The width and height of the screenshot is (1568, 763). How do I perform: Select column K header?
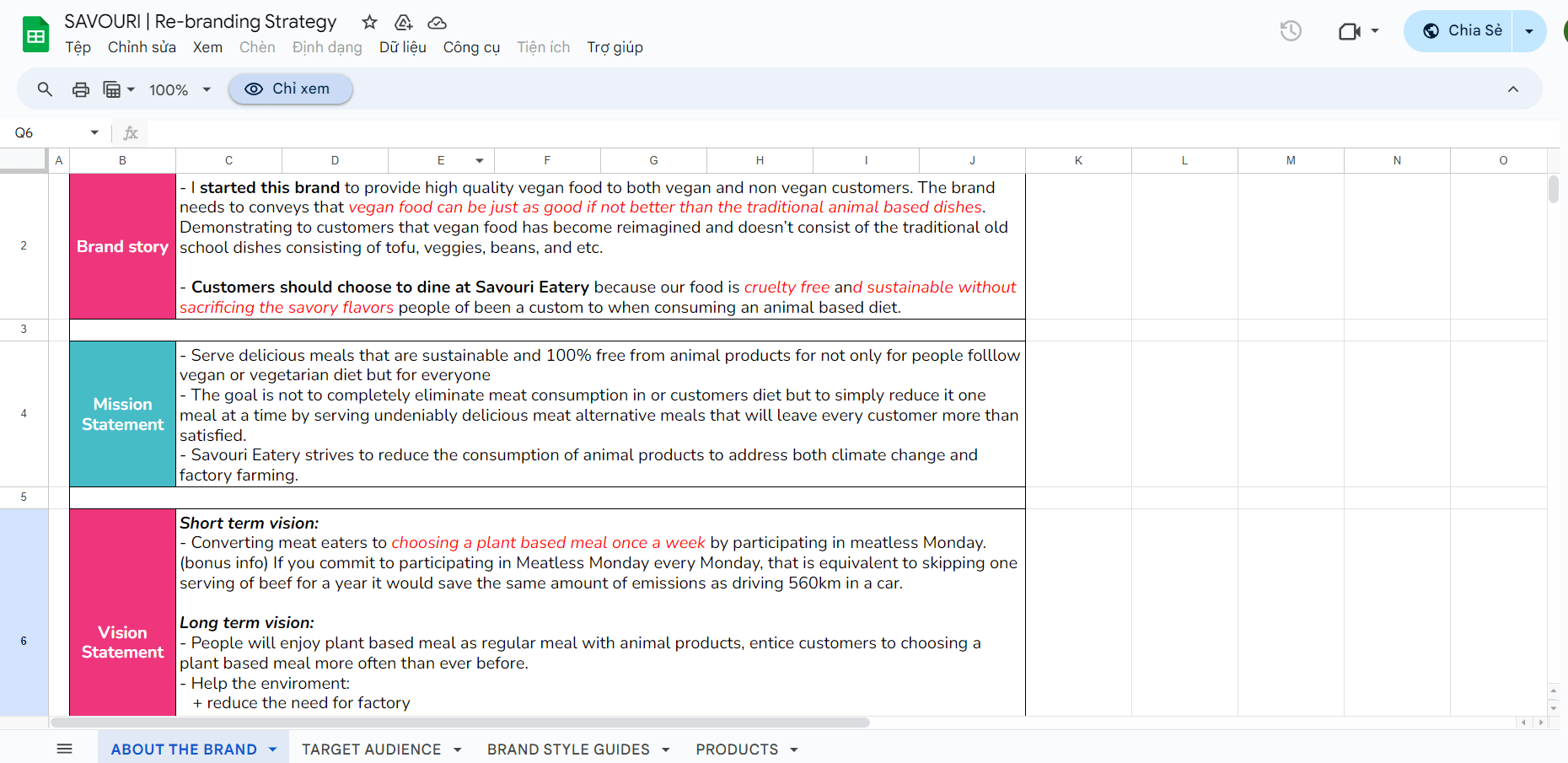(x=1078, y=160)
